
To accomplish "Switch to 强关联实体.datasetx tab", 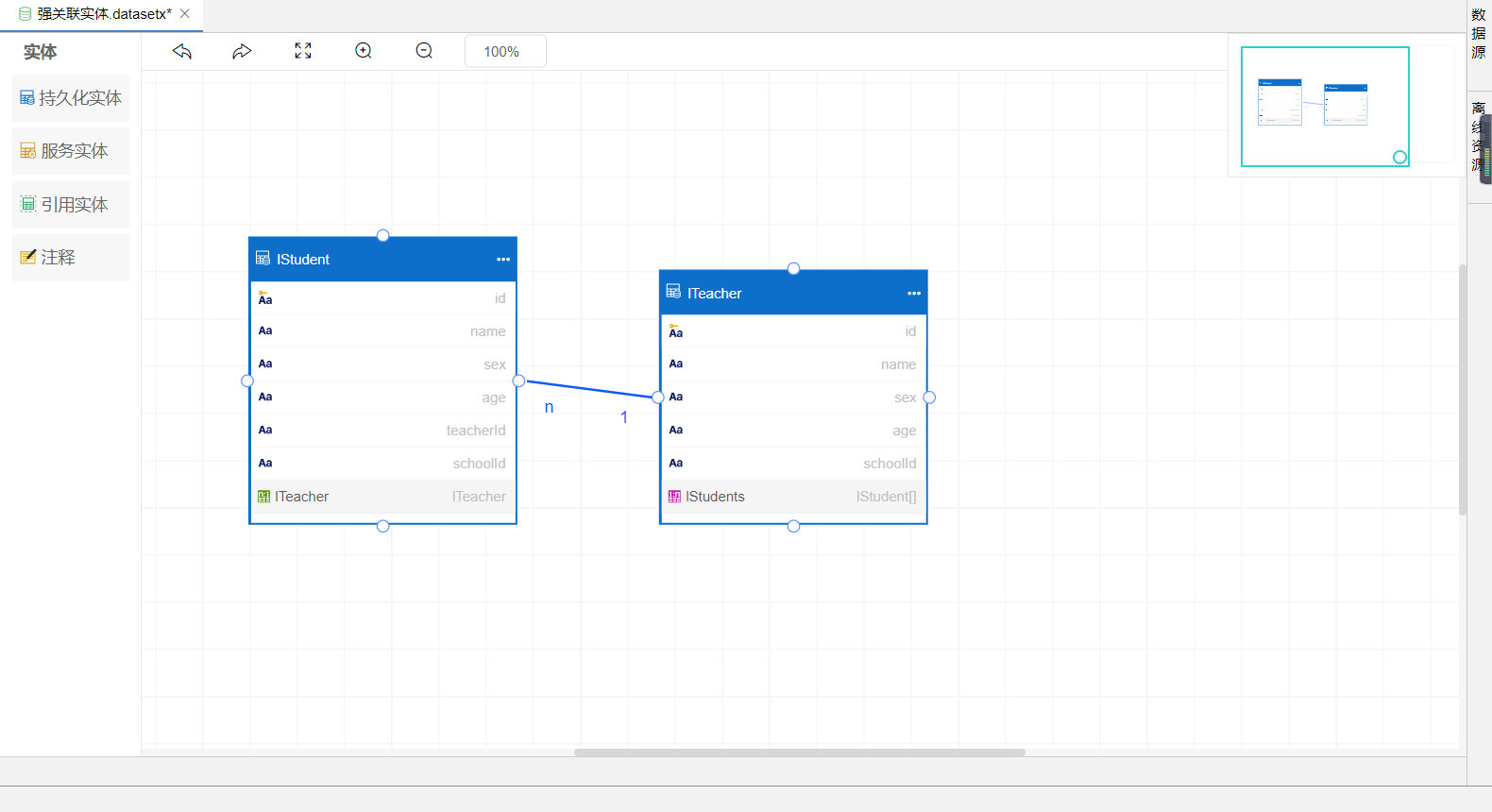I will 98,14.
